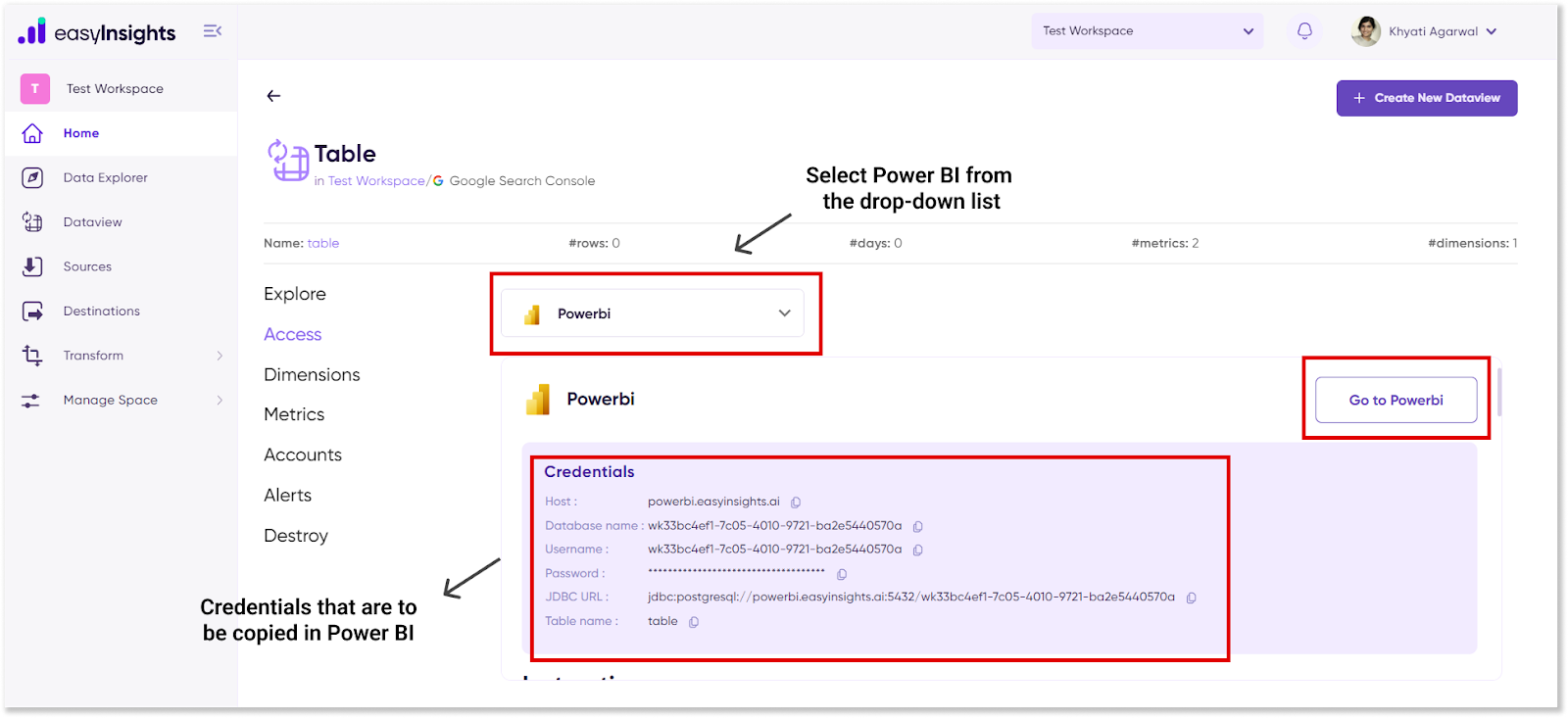Click the Khyati Agarwal profile avatar
Viewport: 1568px width, 718px height.
[1365, 31]
